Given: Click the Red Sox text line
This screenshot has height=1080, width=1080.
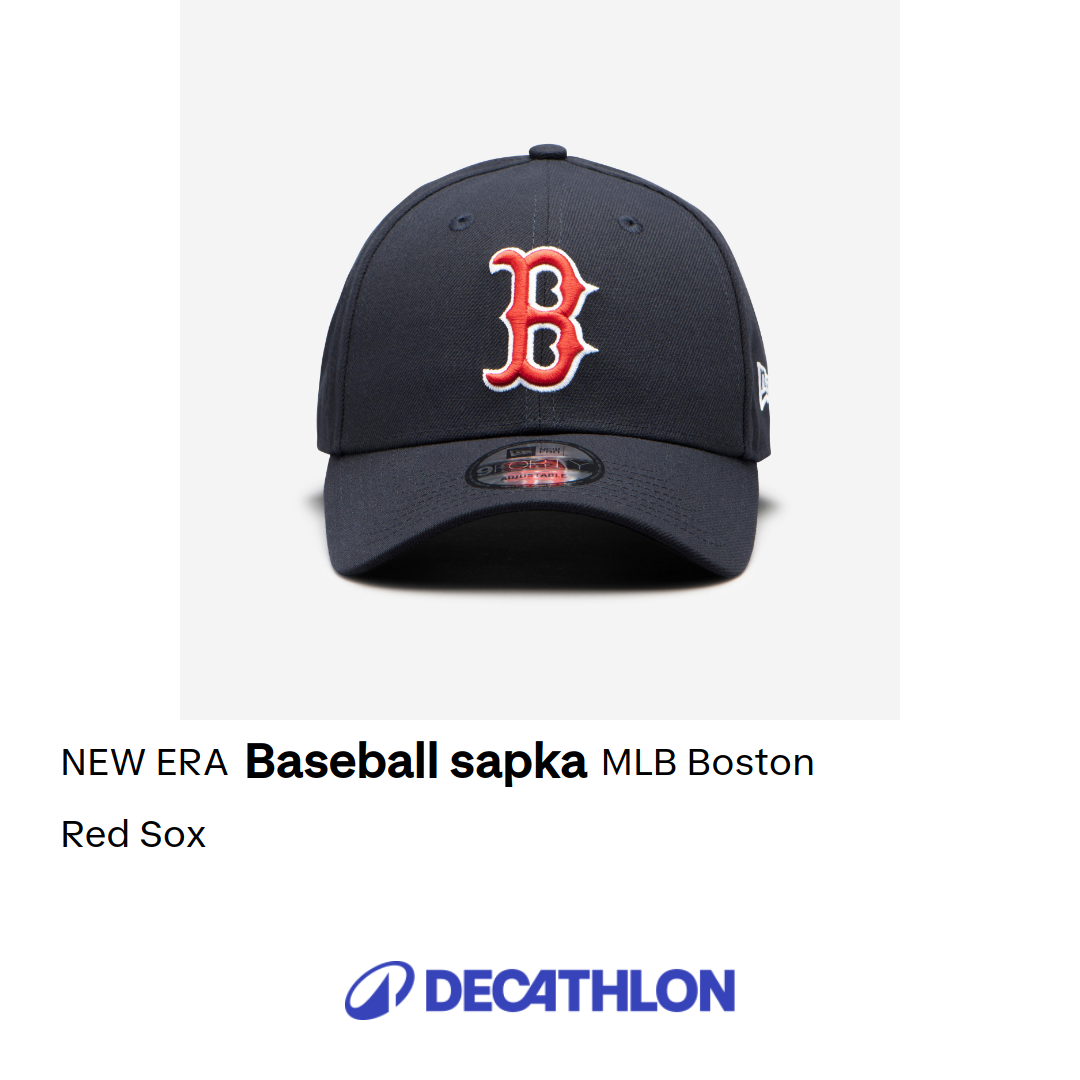Looking at the screenshot, I should tap(134, 835).
